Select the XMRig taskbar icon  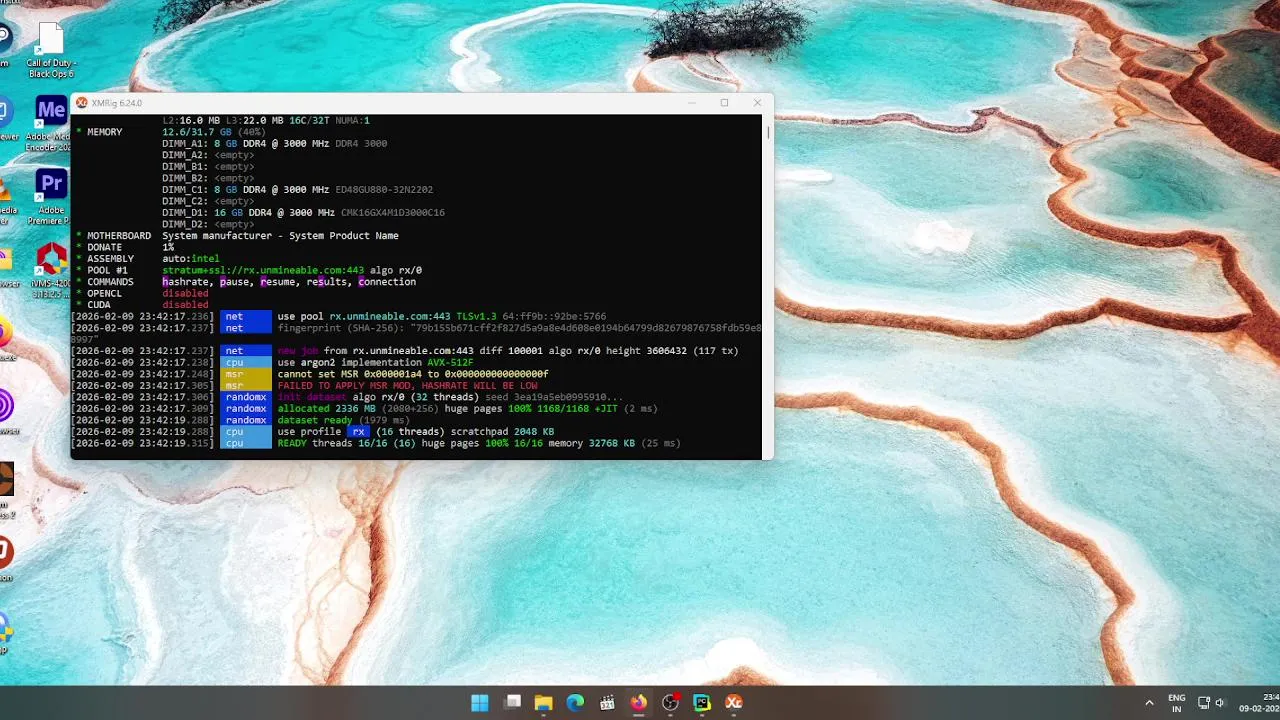pos(734,702)
